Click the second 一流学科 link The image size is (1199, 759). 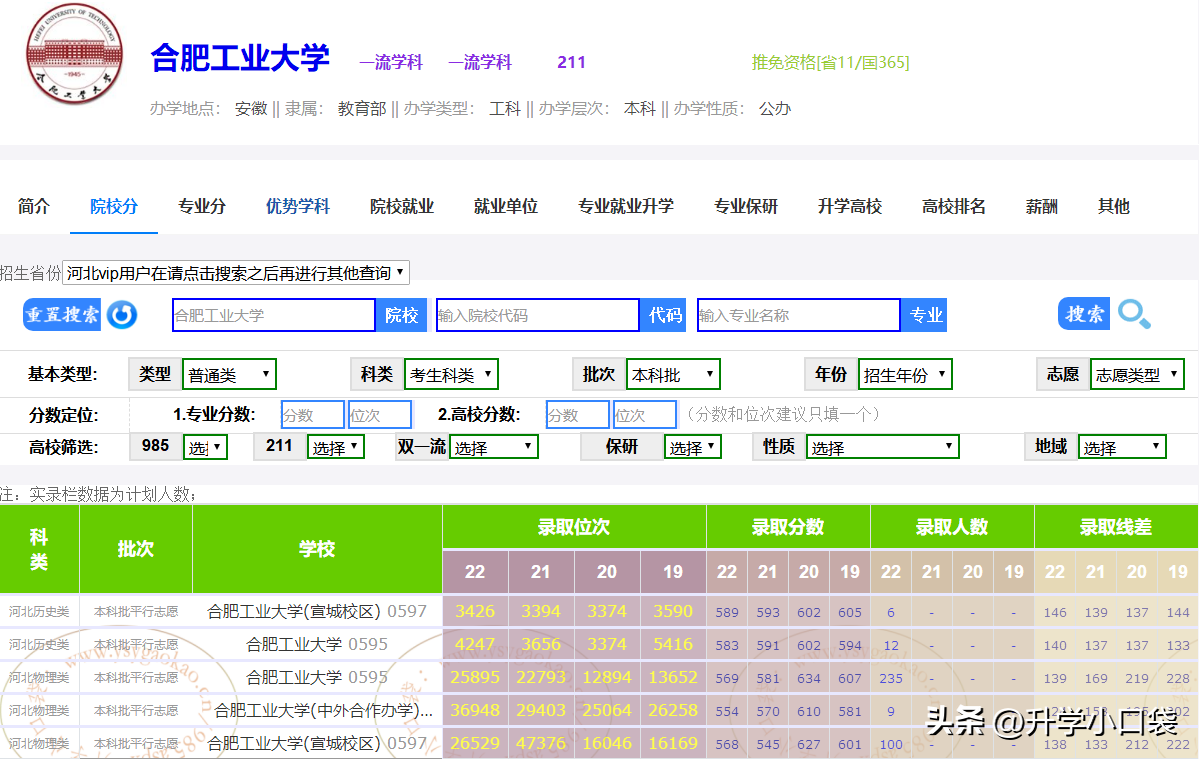(479, 63)
